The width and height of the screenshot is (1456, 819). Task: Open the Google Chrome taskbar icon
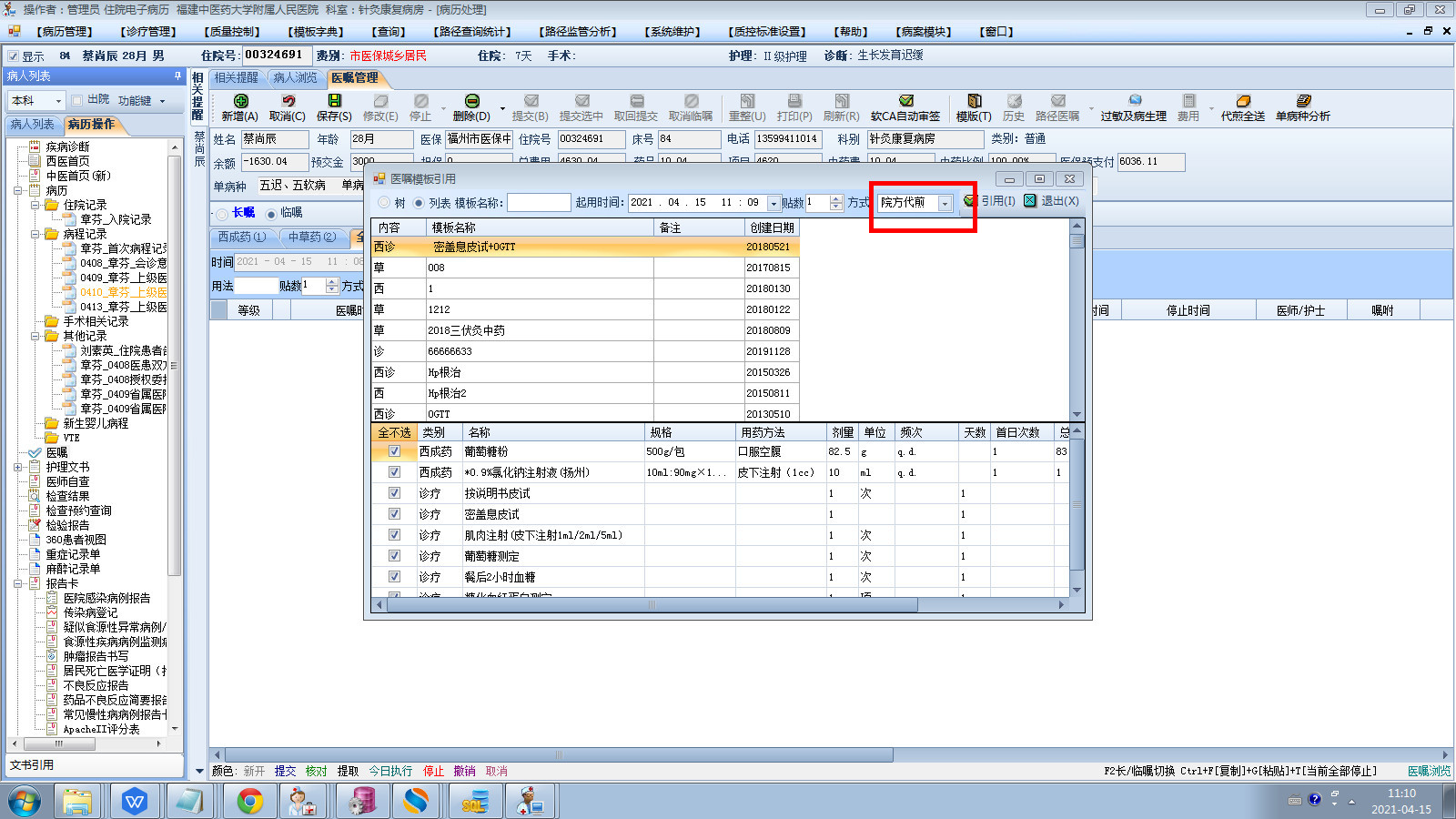pos(249,801)
